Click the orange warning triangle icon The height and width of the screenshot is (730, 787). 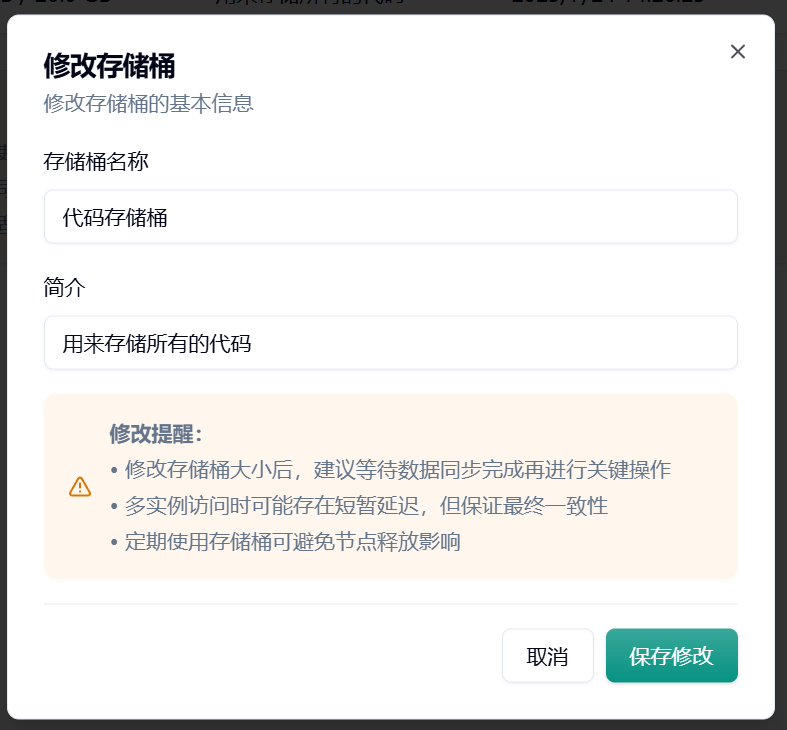[x=80, y=487]
